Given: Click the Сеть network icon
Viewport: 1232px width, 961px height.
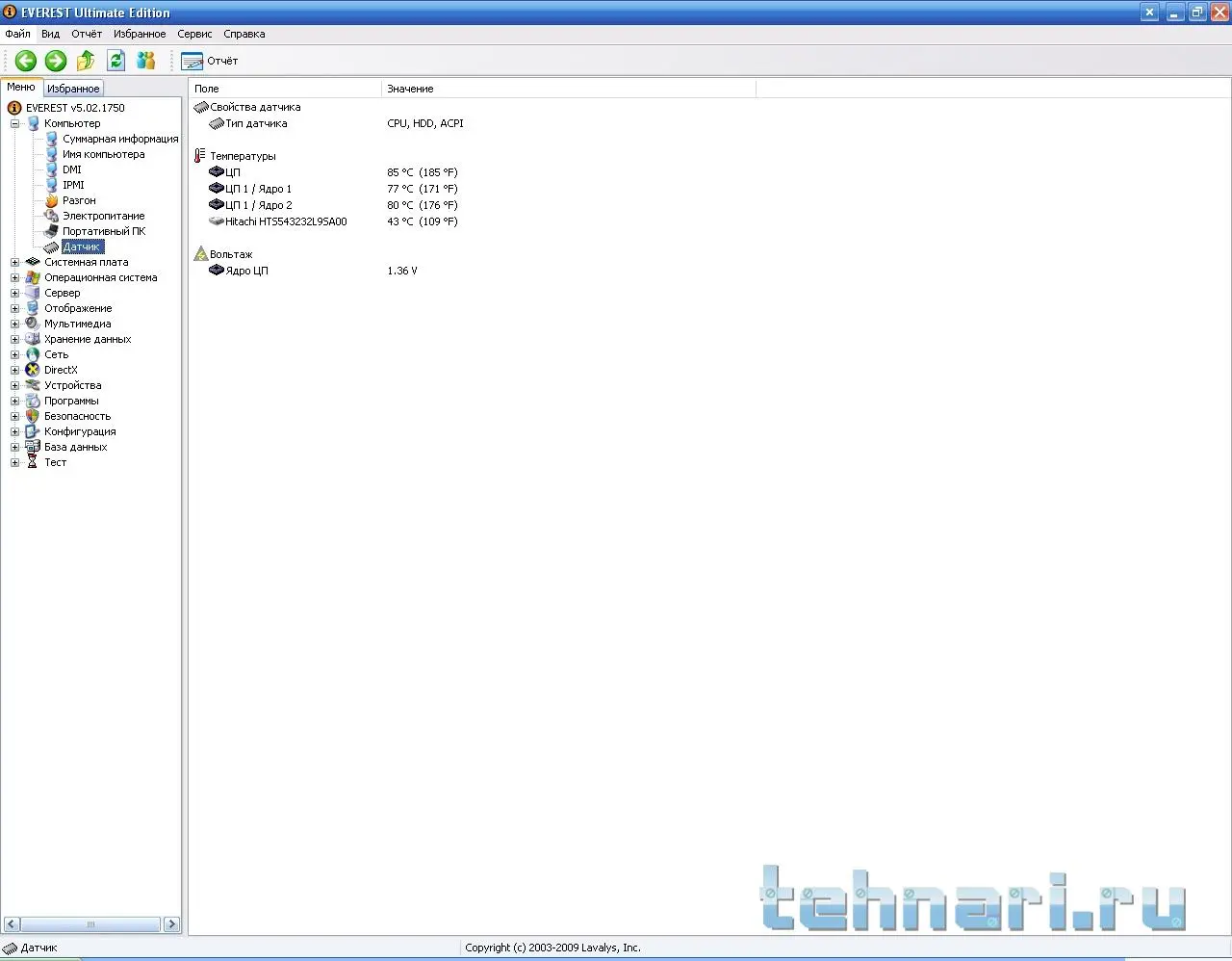Looking at the screenshot, I should pos(33,354).
